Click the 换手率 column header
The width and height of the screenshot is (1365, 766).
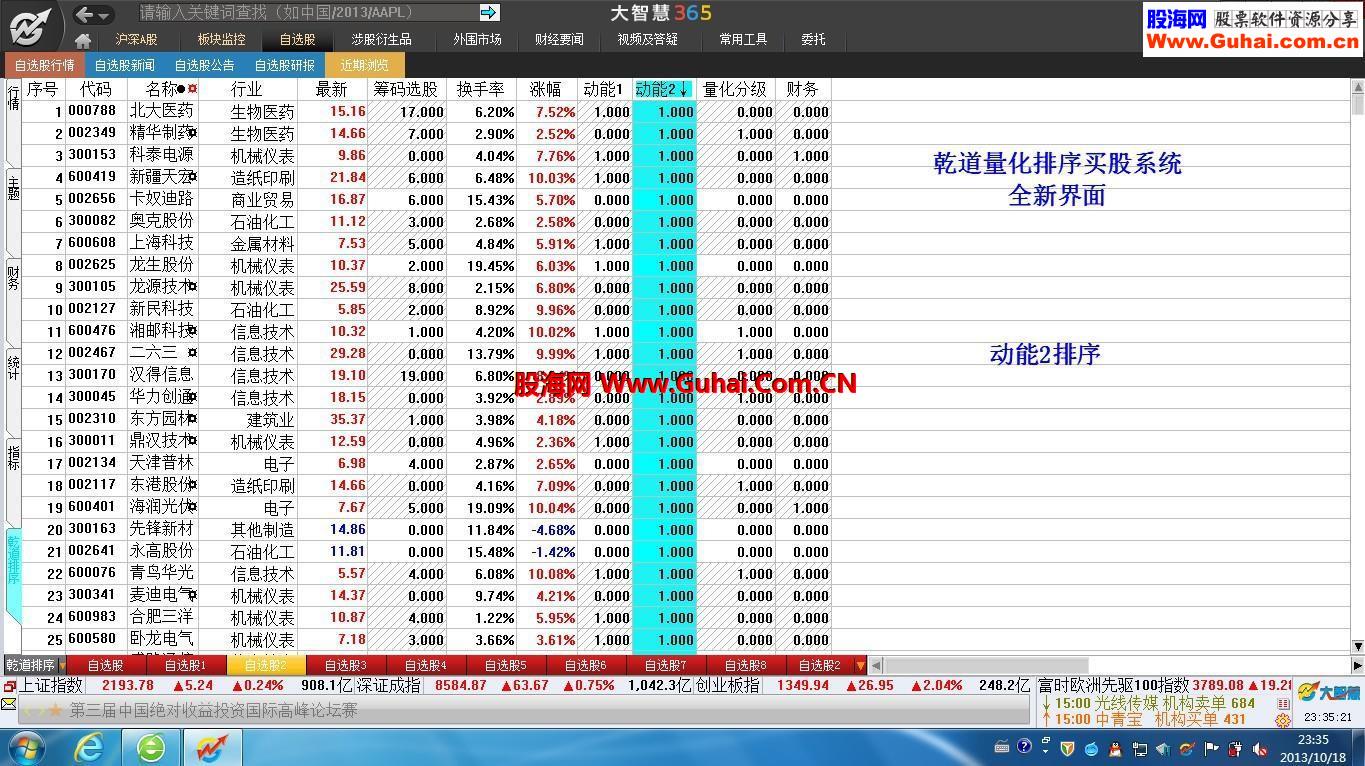pyautogui.click(x=481, y=89)
